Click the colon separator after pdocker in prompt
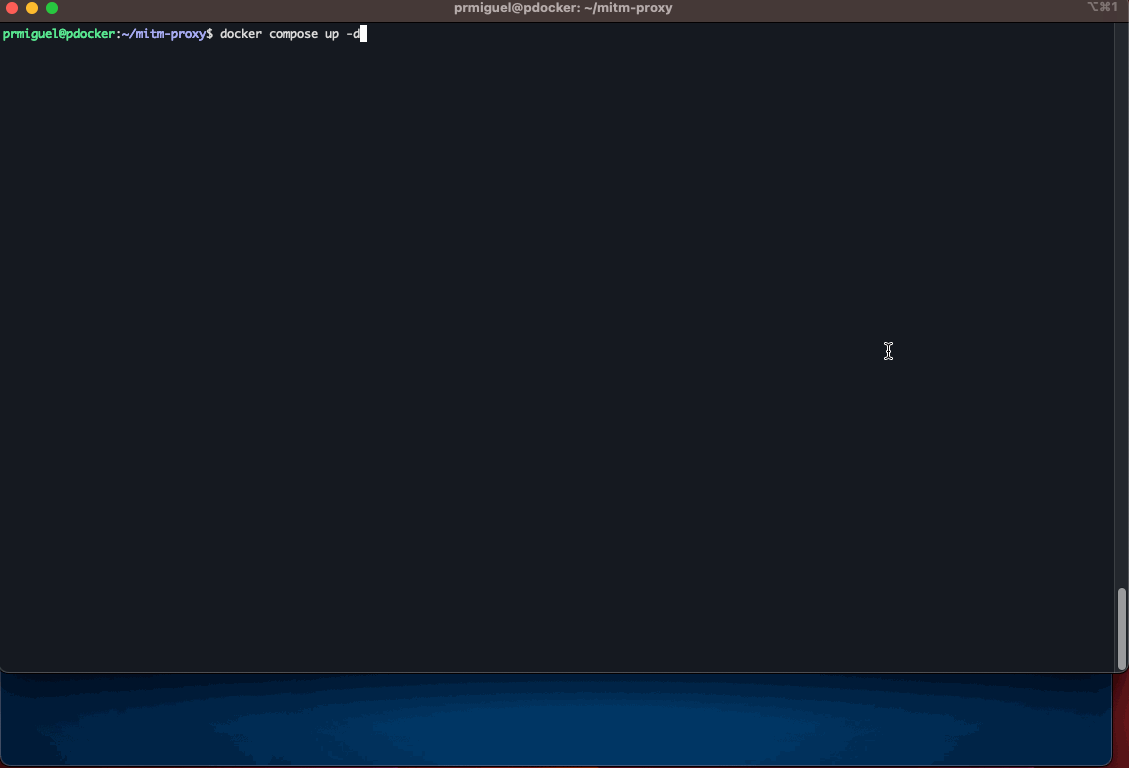Viewport: 1129px width, 768px height. (119, 34)
